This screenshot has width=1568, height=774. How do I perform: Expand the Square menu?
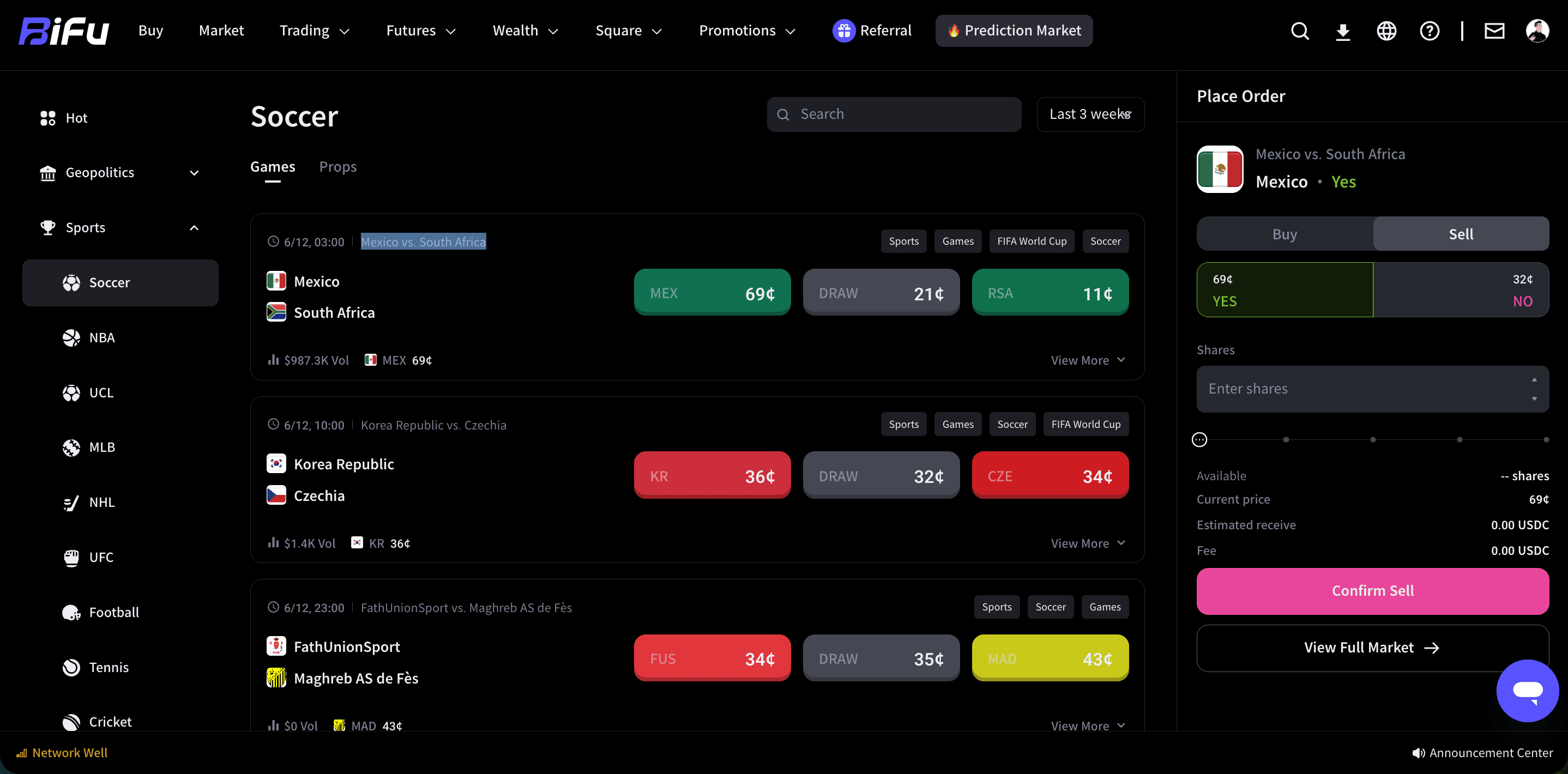pos(628,31)
